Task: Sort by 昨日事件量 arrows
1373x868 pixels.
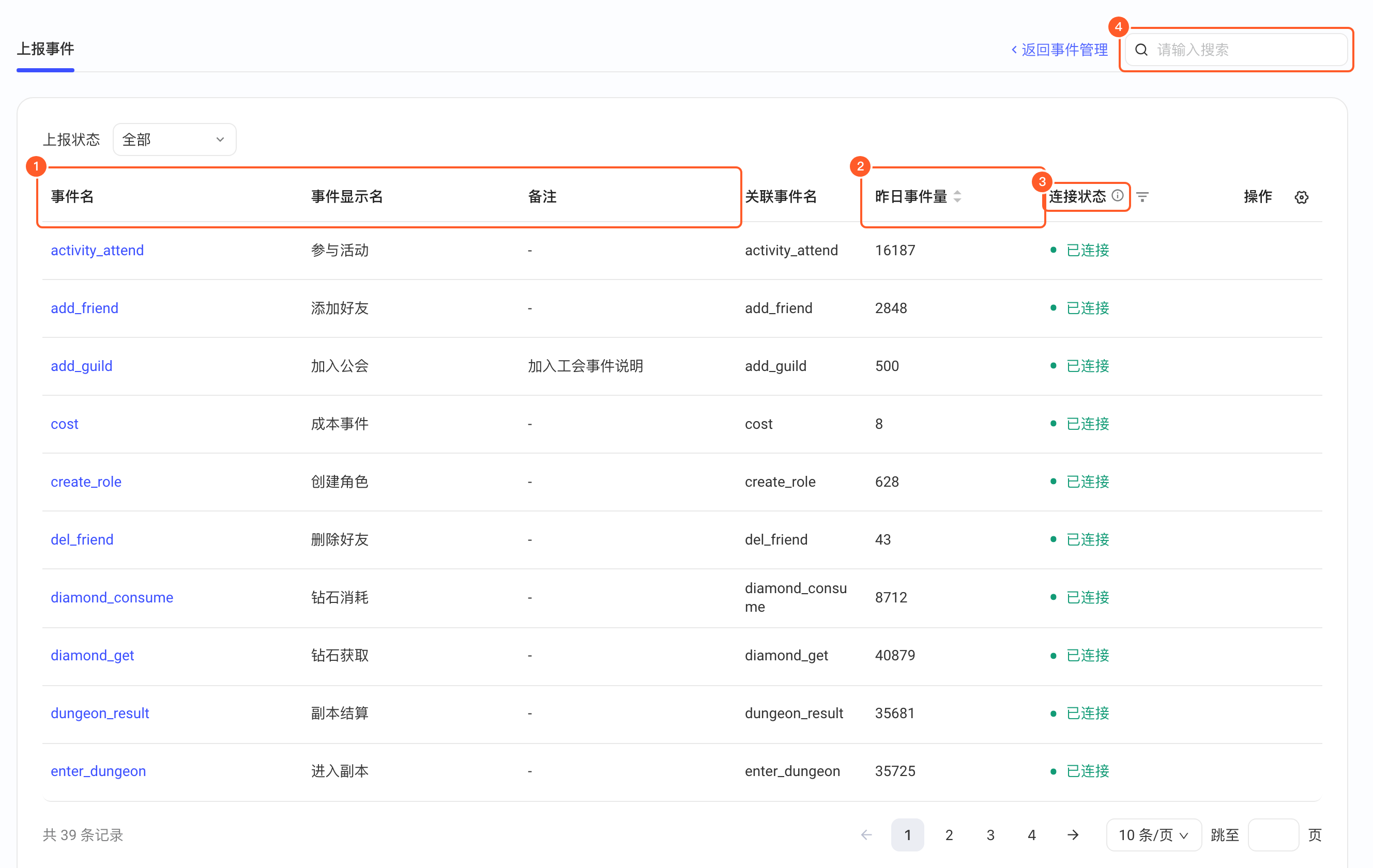Action: pyautogui.click(x=957, y=197)
